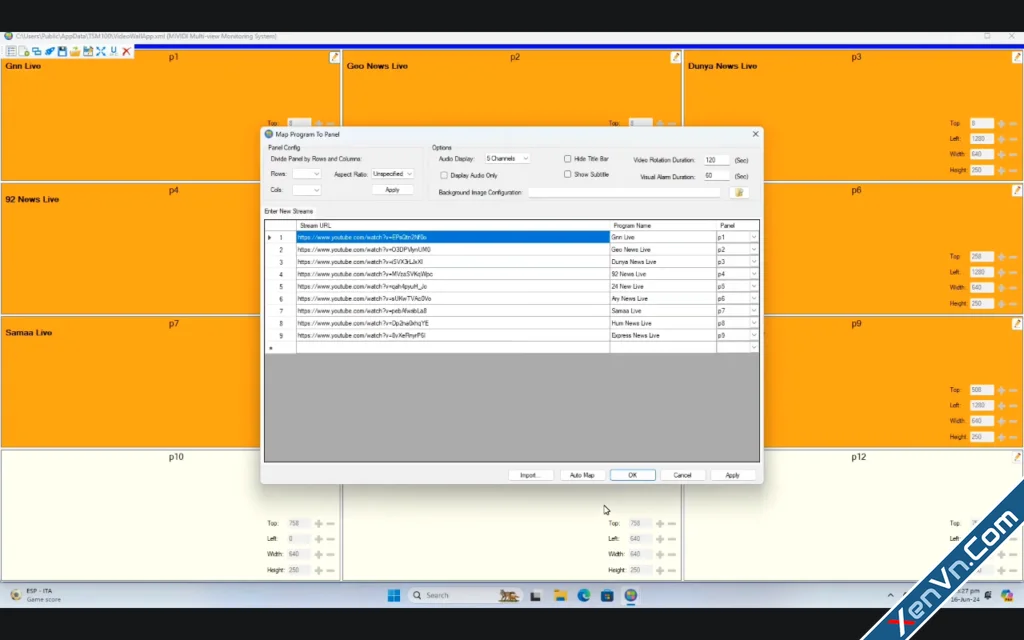Open File Explorer from the taskbar
The width and height of the screenshot is (1024, 640).
560,596
